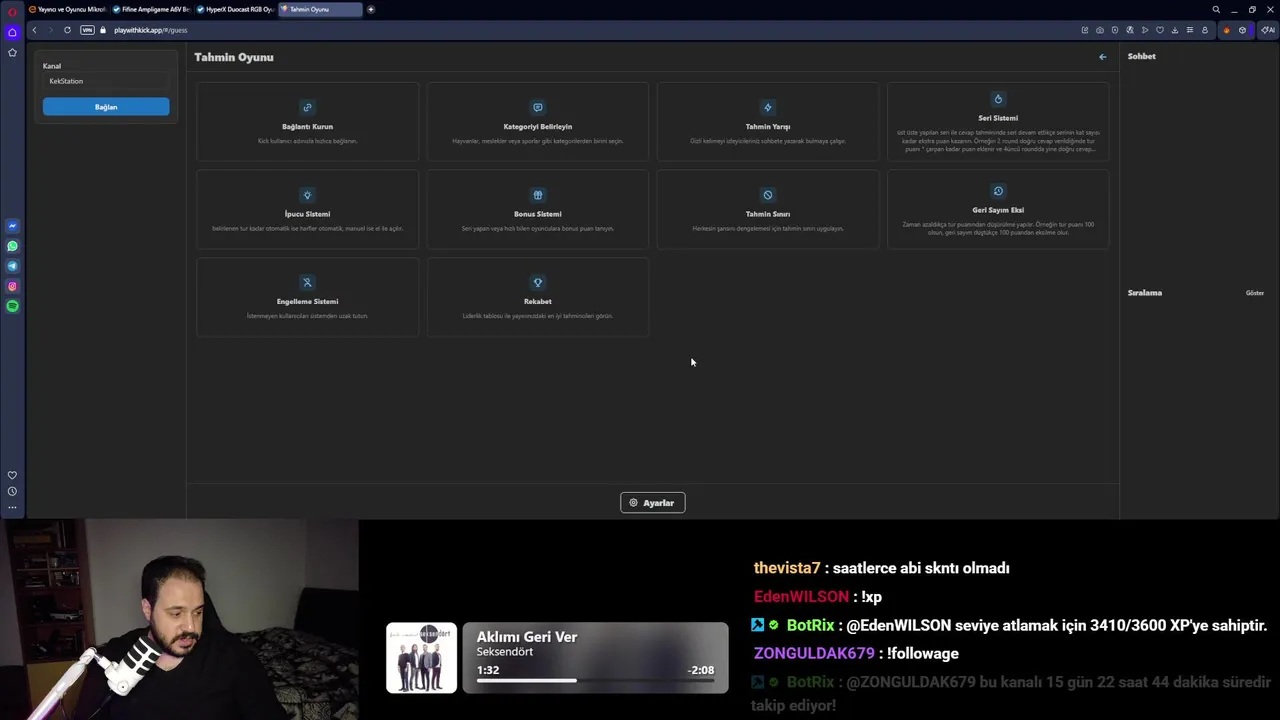Open Easy Setup sliders icon
This screenshot has width=1280, height=720.
pyautogui.click(x=1189, y=30)
